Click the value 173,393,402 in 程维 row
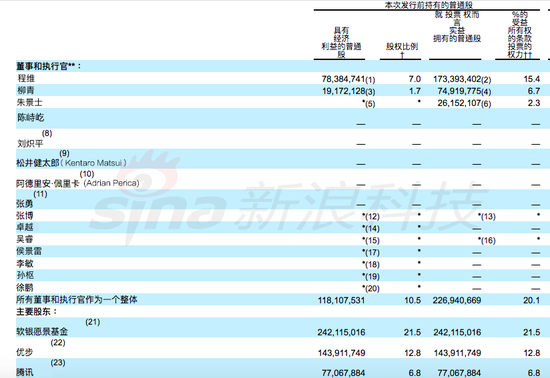Image resolution: width=550 pixels, height=378 pixels. 457,79
